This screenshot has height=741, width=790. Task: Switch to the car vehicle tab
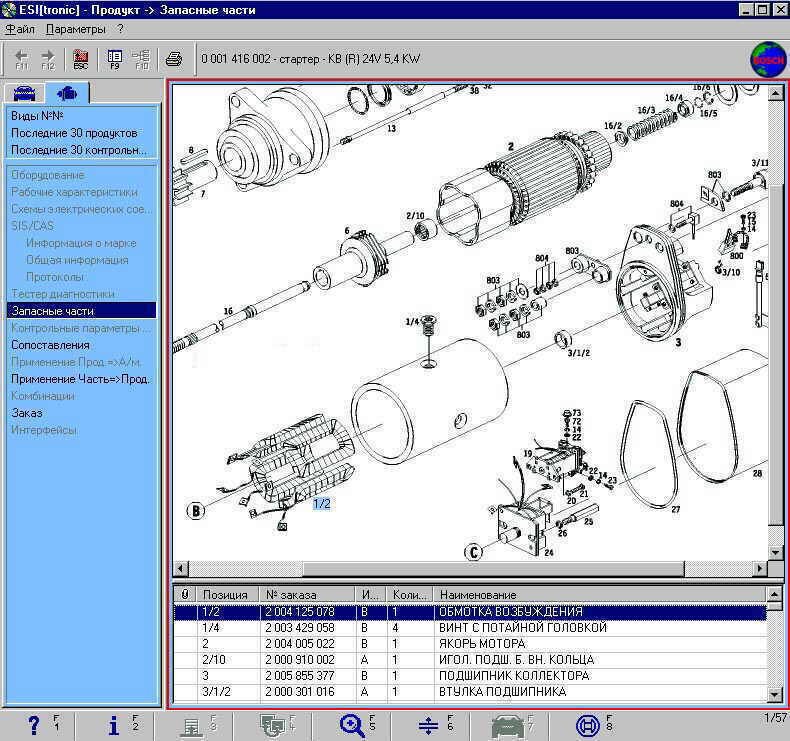[x=23, y=94]
